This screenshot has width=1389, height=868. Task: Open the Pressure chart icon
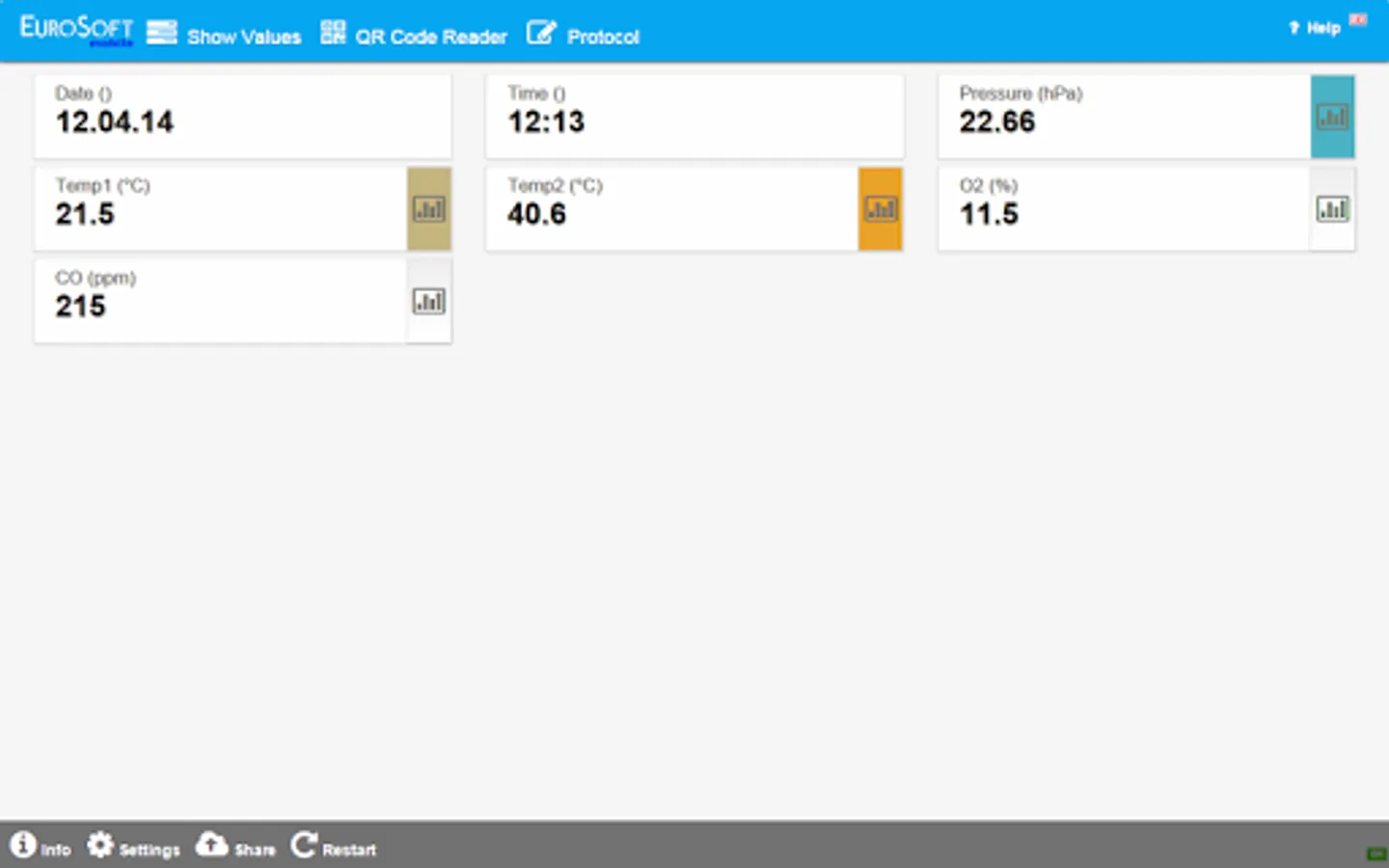tap(1332, 117)
